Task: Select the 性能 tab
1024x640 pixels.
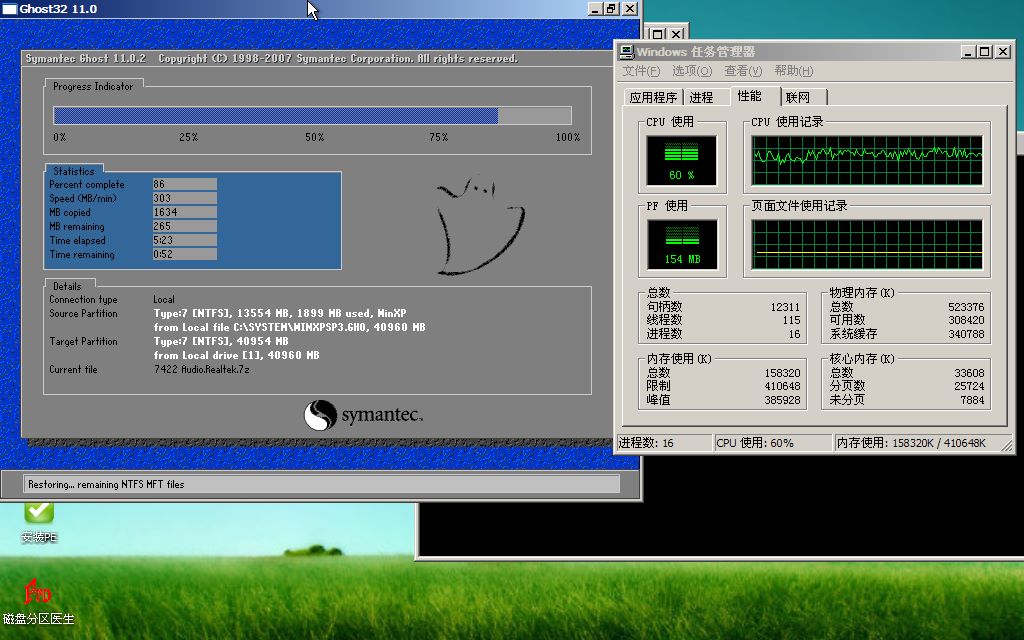Action: point(750,96)
